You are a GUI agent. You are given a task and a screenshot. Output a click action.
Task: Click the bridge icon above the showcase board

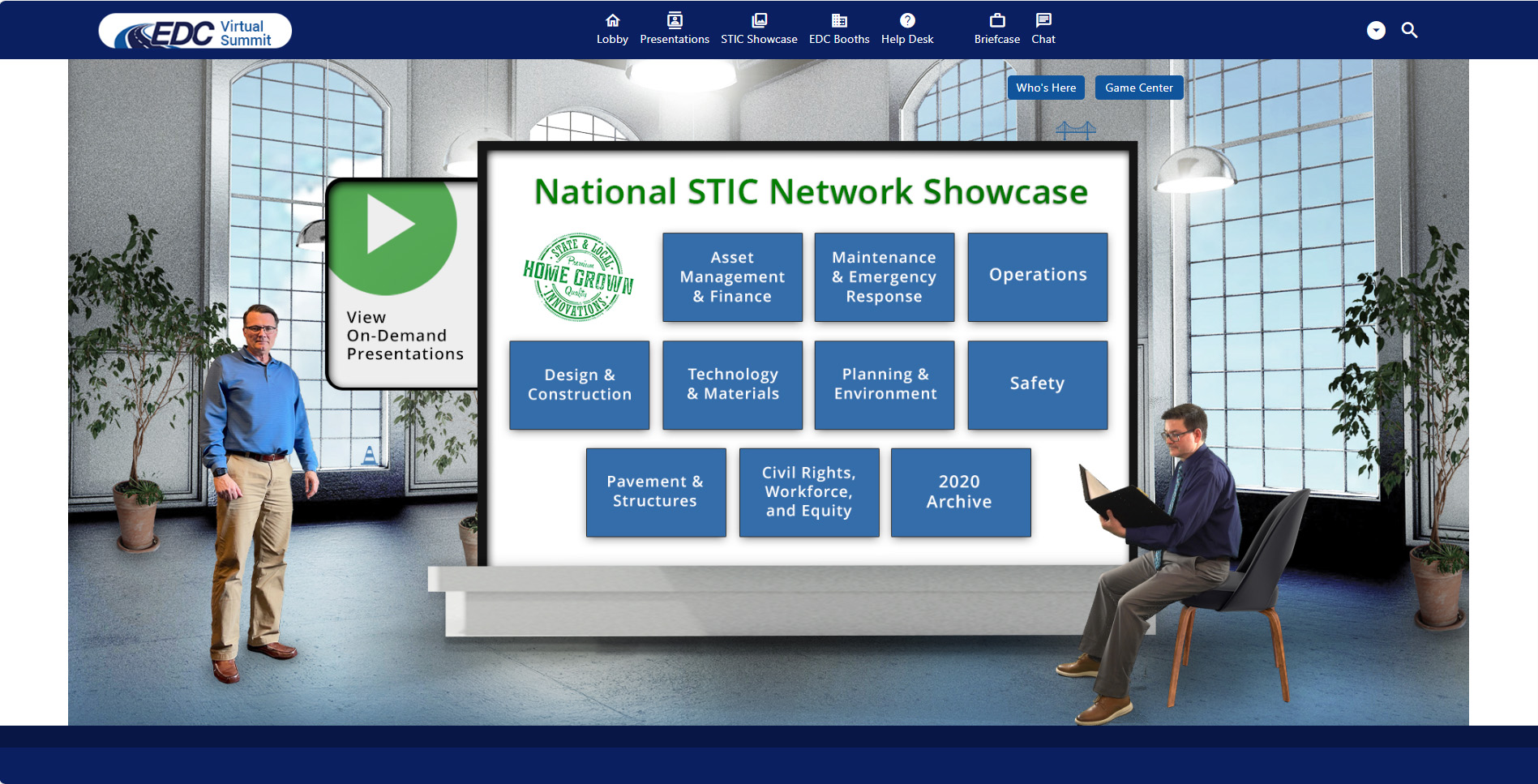(x=1076, y=130)
